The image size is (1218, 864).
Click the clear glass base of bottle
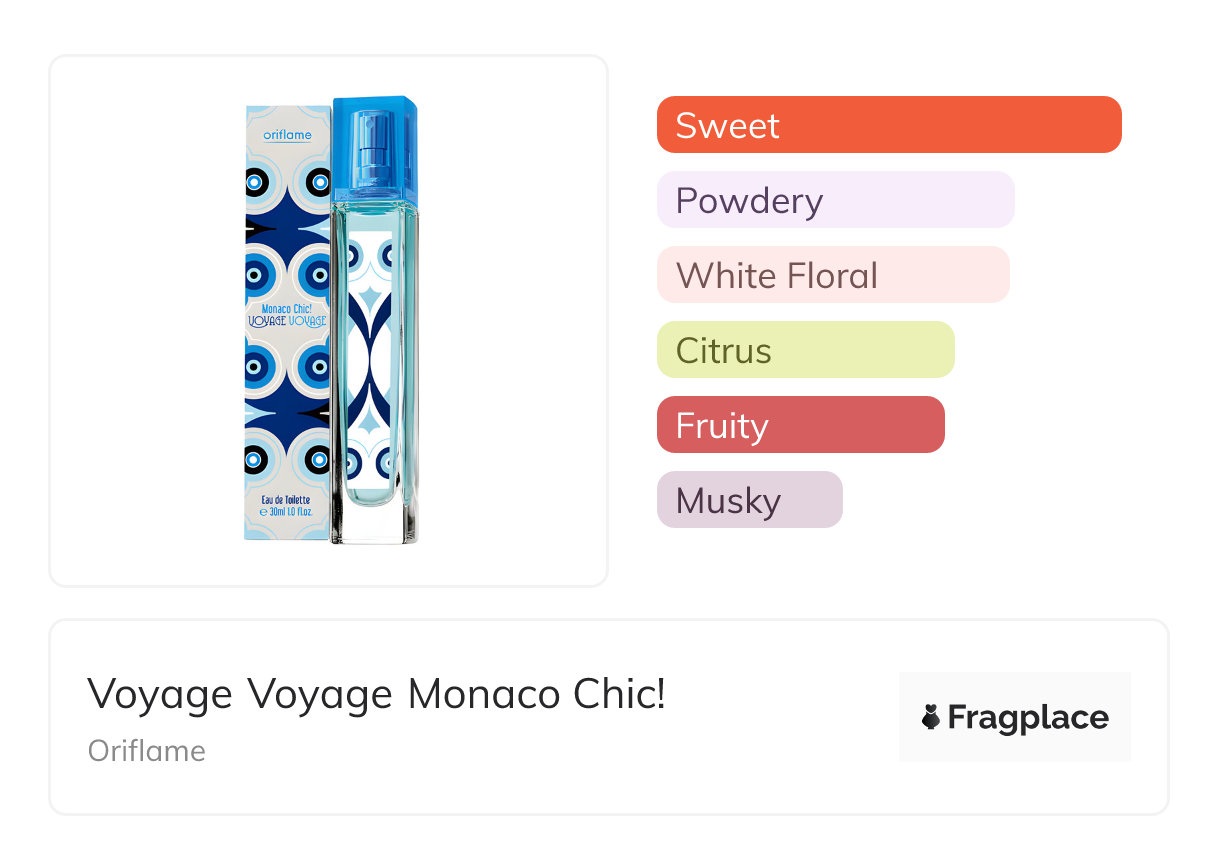coord(375,523)
